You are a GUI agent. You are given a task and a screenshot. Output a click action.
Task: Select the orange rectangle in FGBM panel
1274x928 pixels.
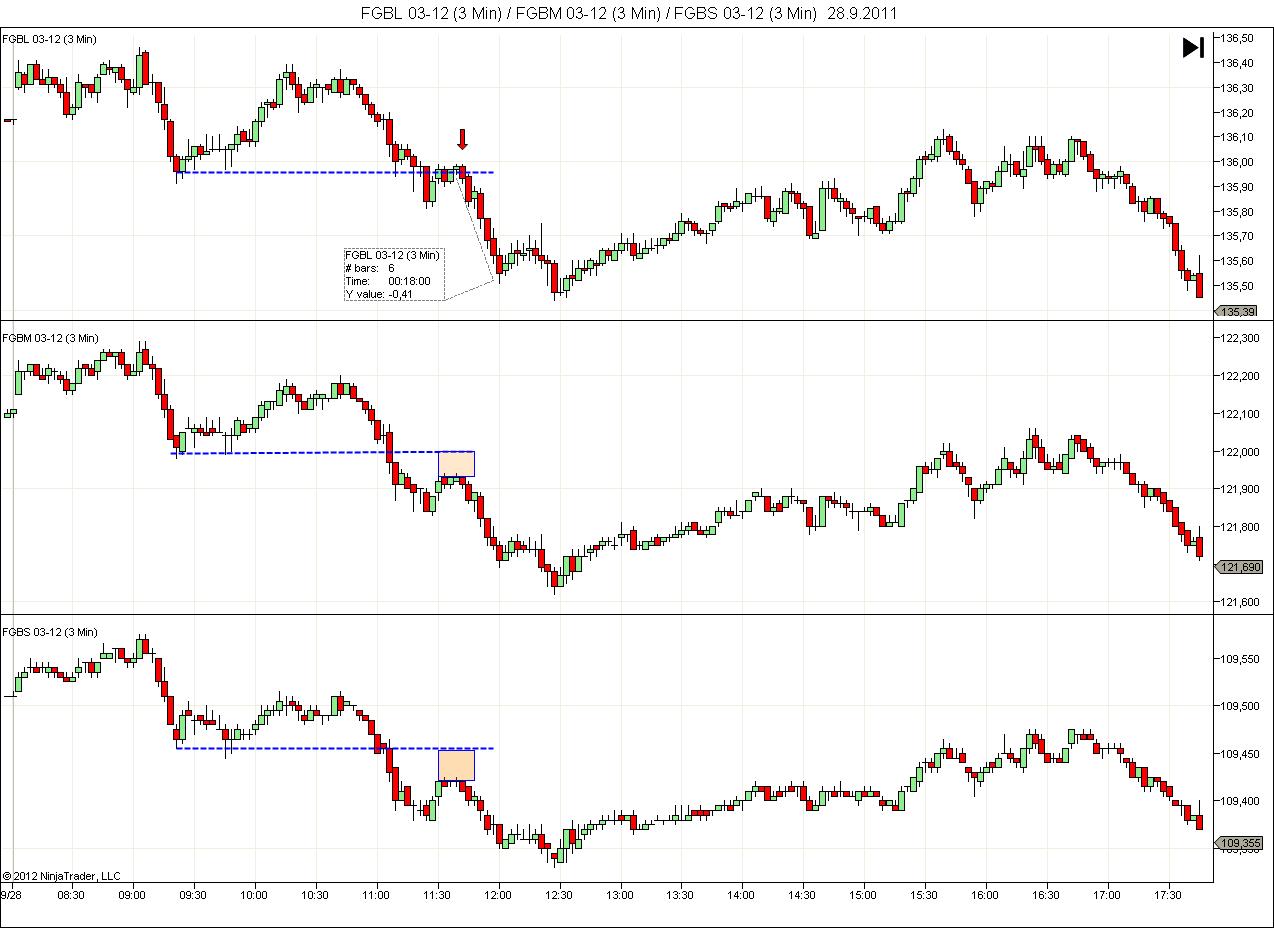point(456,464)
